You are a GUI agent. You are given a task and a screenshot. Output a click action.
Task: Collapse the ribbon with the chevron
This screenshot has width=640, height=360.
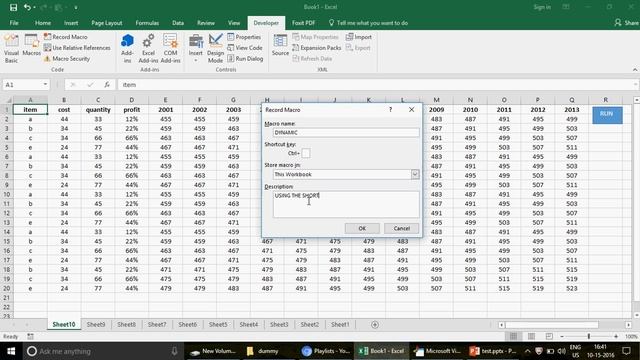coord(635,69)
